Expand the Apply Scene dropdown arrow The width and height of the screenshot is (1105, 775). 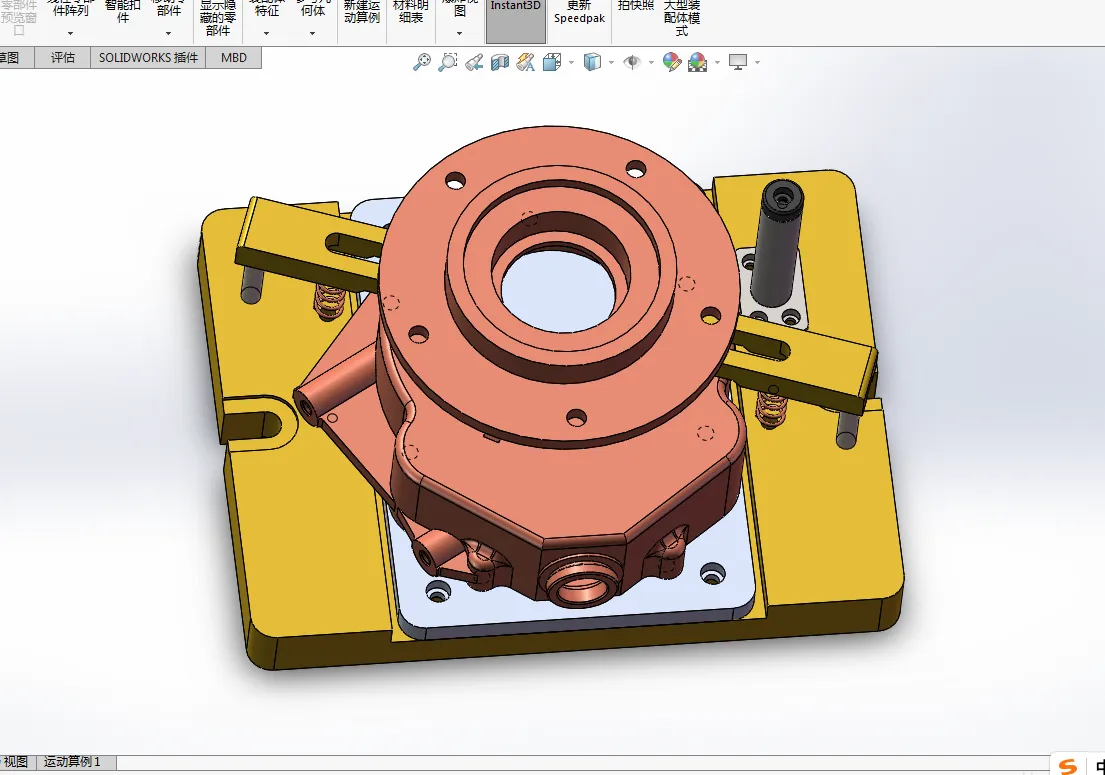pyautogui.click(x=717, y=63)
